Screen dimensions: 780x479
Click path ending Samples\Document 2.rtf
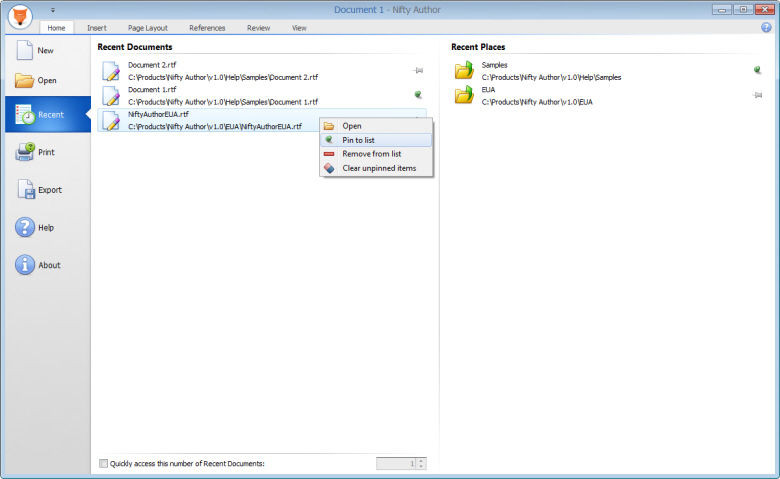point(223,78)
